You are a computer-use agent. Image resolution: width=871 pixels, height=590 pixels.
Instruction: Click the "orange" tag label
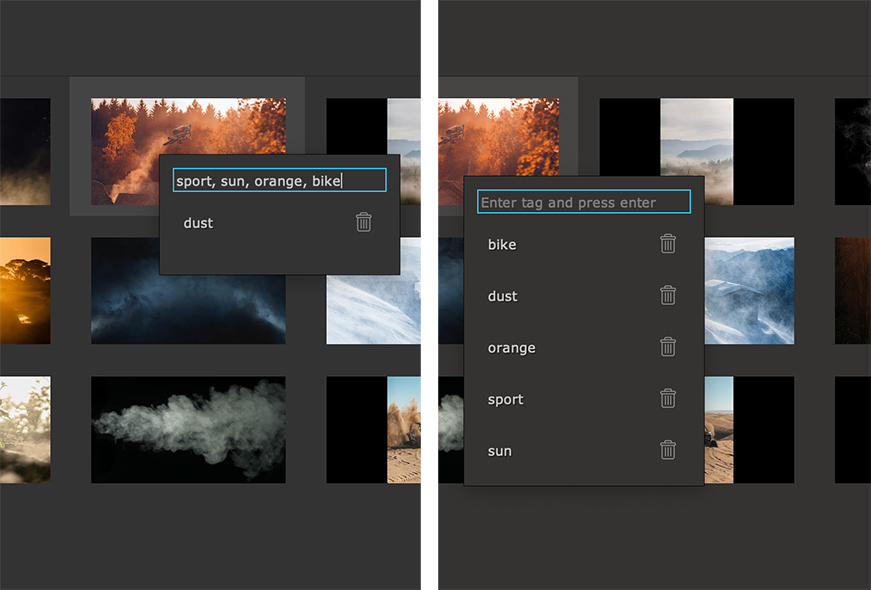tap(511, 347)
